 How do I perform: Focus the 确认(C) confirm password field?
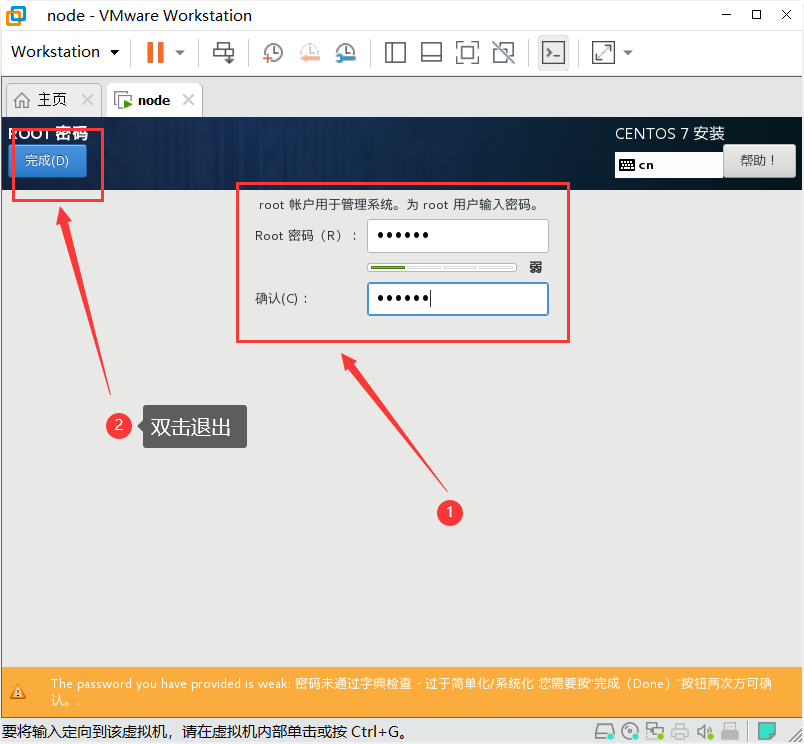pyautogui.click(x=458, y=299)
